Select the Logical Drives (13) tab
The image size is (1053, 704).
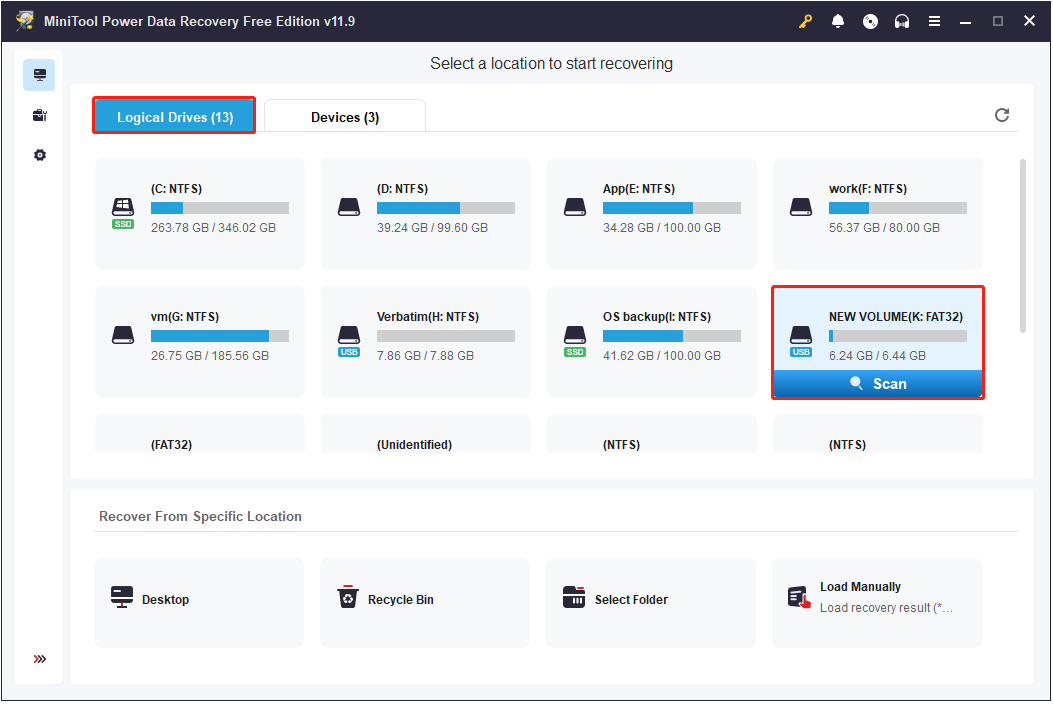tap(175, 117)
